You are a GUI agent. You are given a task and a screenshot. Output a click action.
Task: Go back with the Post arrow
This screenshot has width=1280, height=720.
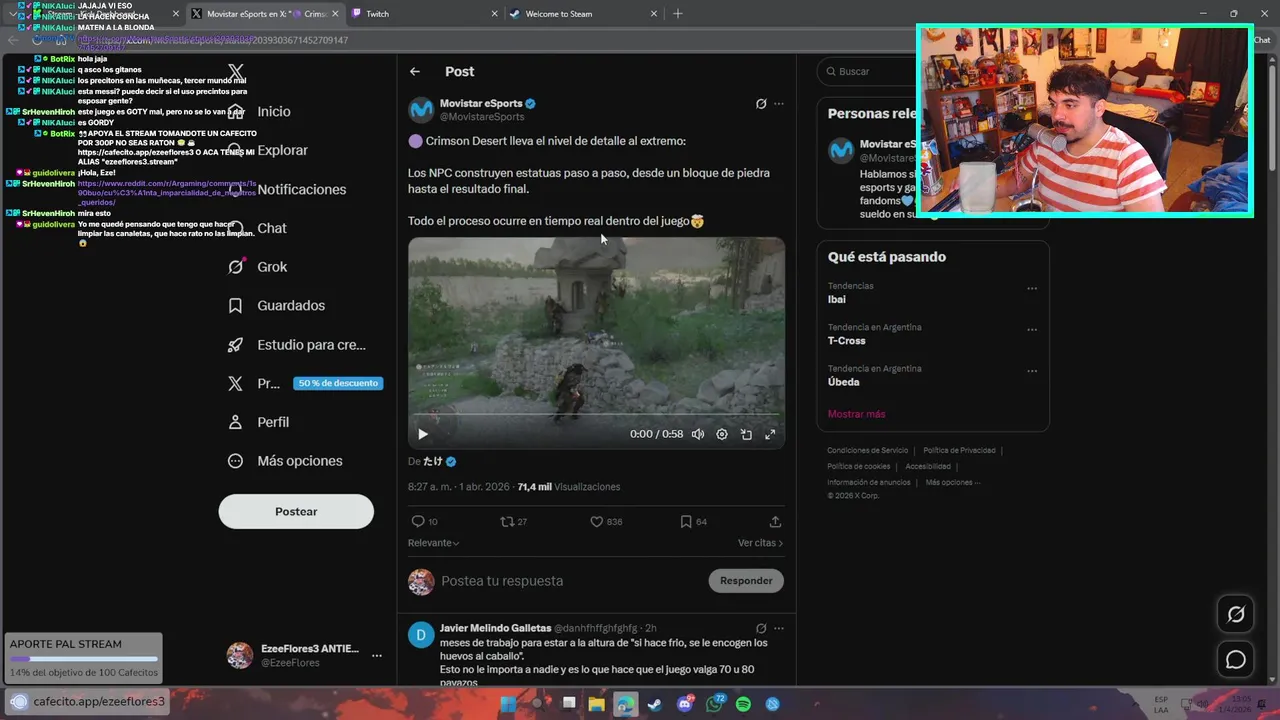[415, 72]
